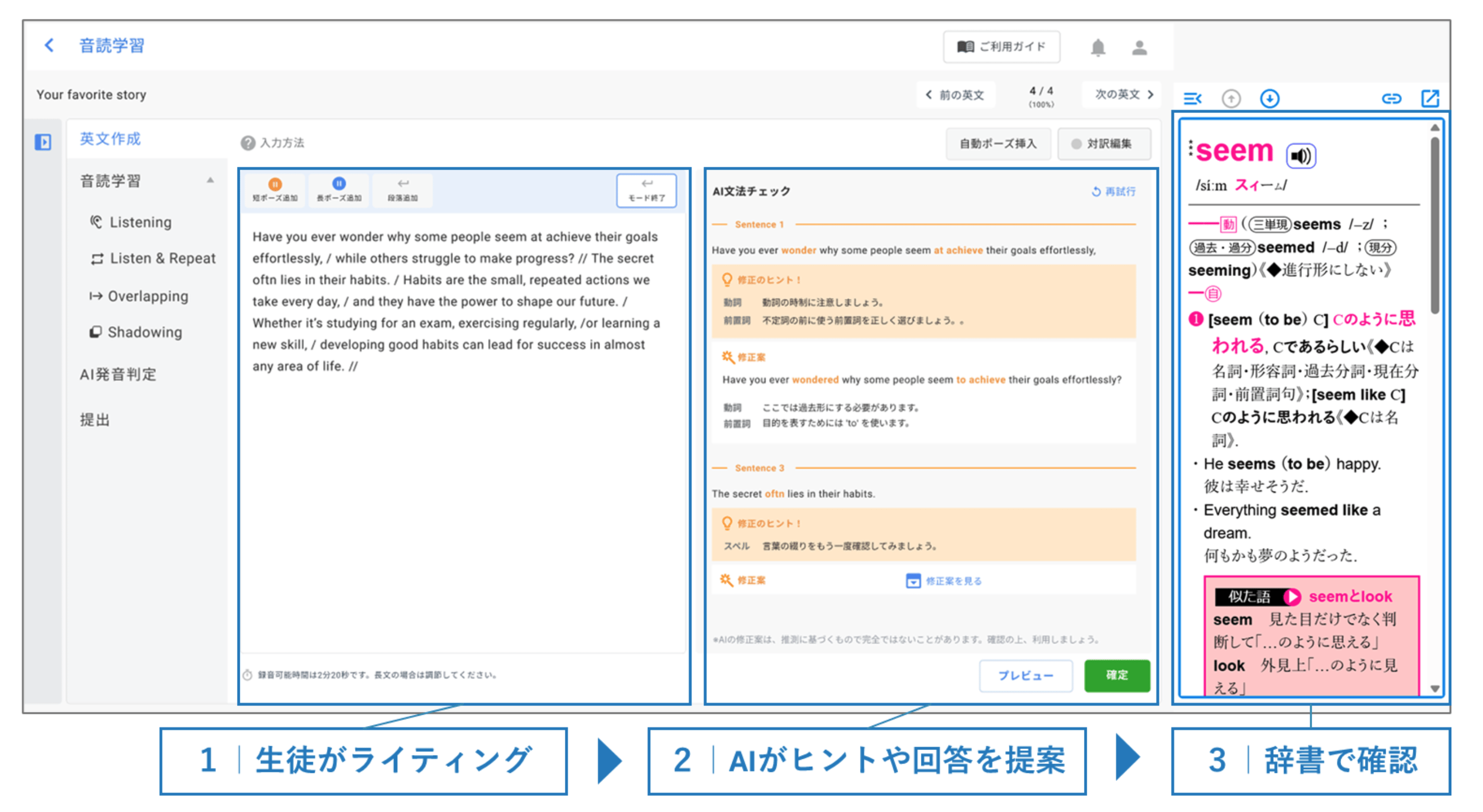Click the dictionary panel scrollbar
1483x812 pixels.
coord(1434,224)
